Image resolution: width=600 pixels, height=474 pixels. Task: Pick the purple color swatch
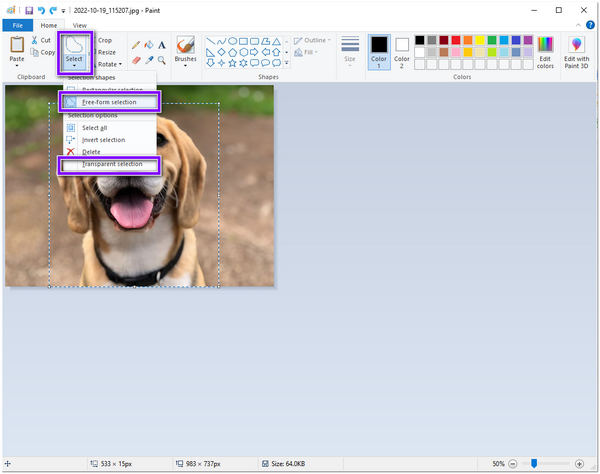point(528,40)
